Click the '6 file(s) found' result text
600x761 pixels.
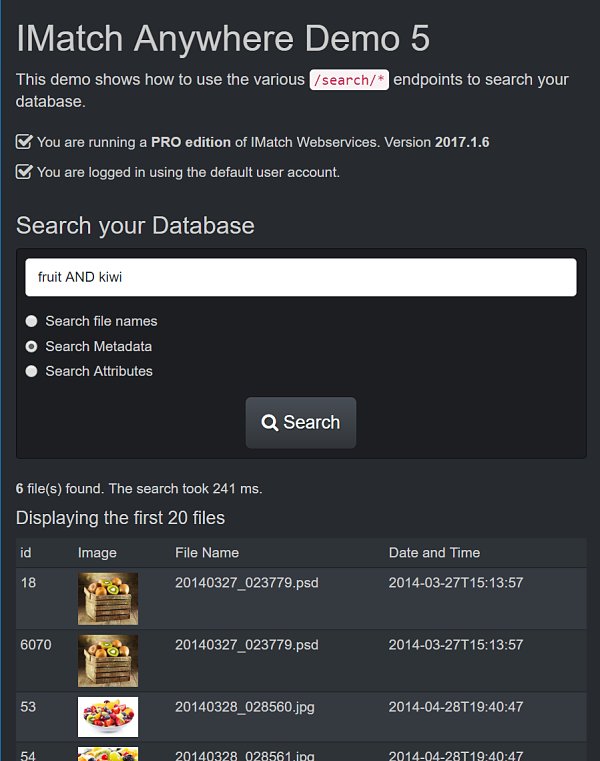point(60,488)
